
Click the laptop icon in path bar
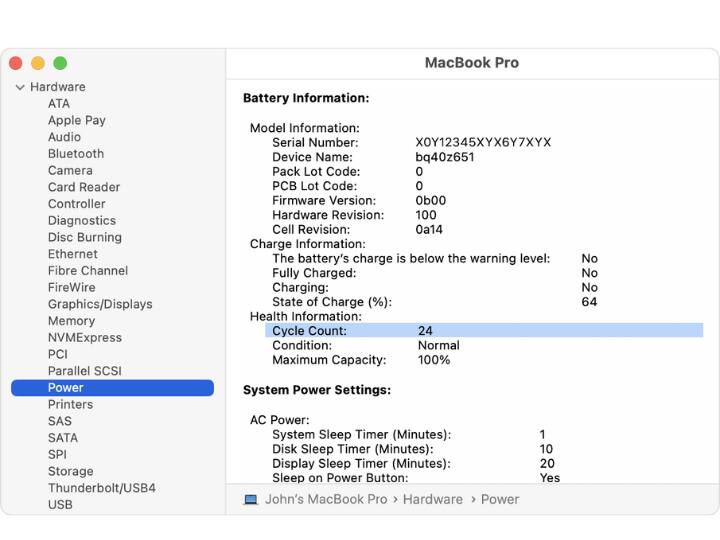[250, 499]
